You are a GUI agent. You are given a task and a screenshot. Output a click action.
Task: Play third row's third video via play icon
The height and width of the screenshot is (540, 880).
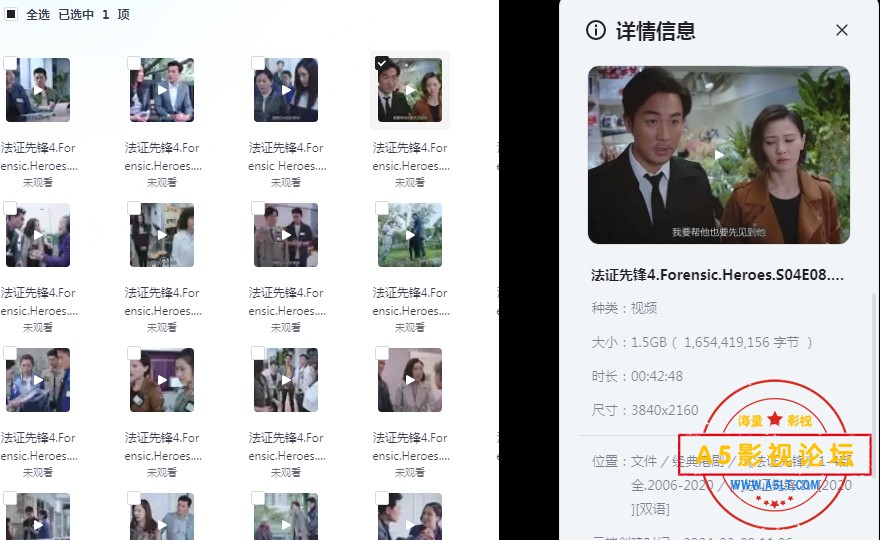(286, 380)
